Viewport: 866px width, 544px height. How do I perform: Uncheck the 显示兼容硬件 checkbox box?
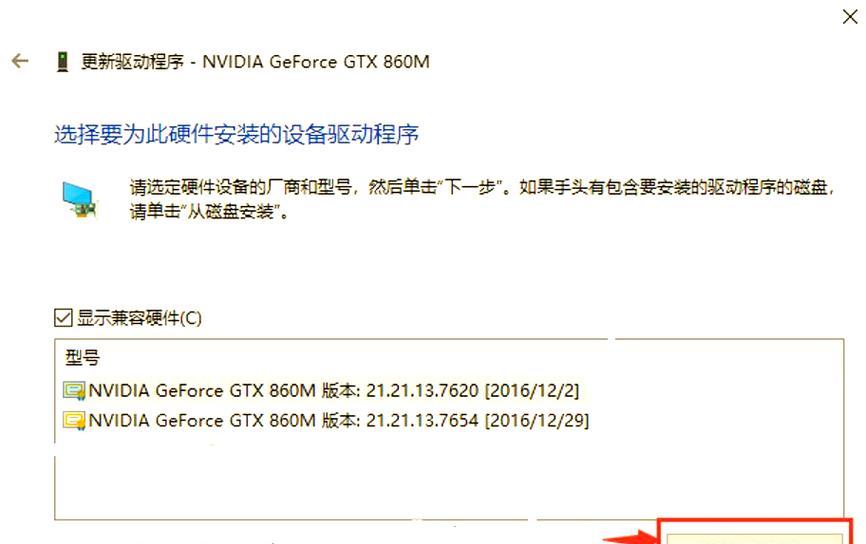click(64, 318)
